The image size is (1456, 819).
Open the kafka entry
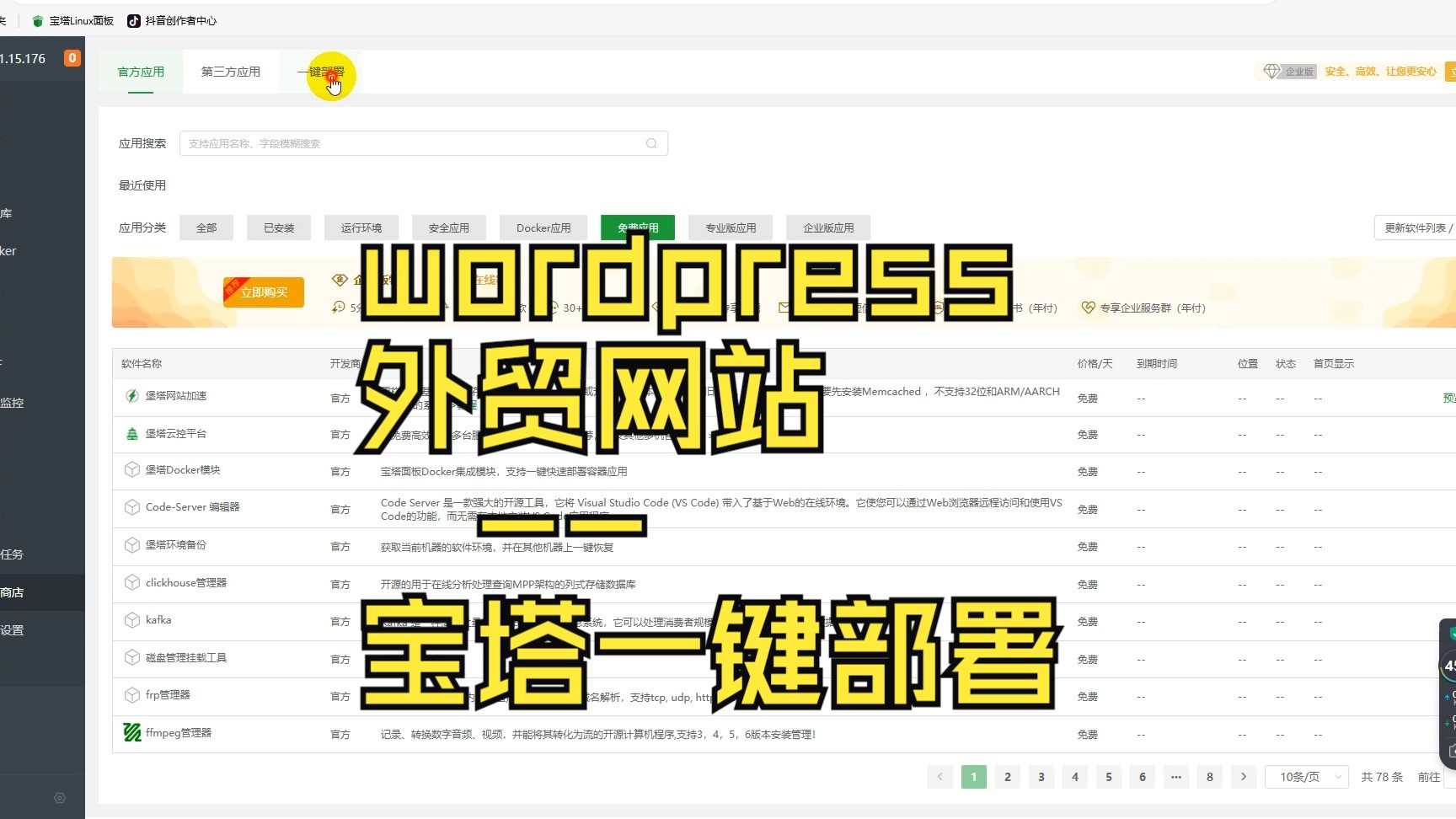pos(158,620)
